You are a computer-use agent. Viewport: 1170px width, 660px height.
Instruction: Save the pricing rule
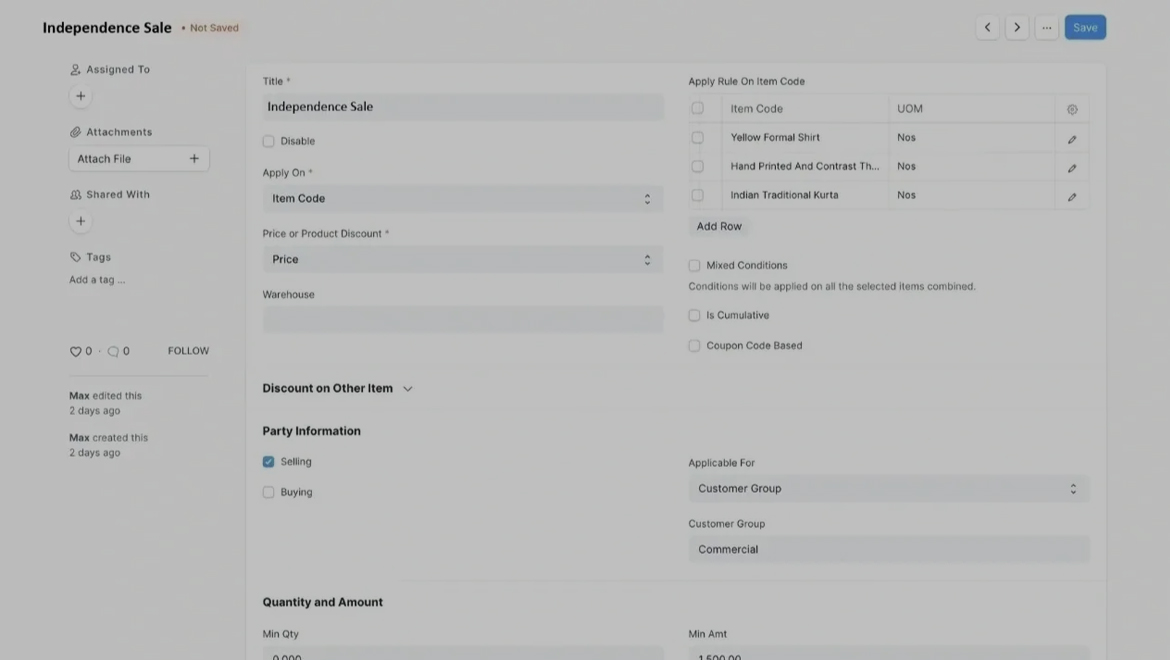[1084, 27]
